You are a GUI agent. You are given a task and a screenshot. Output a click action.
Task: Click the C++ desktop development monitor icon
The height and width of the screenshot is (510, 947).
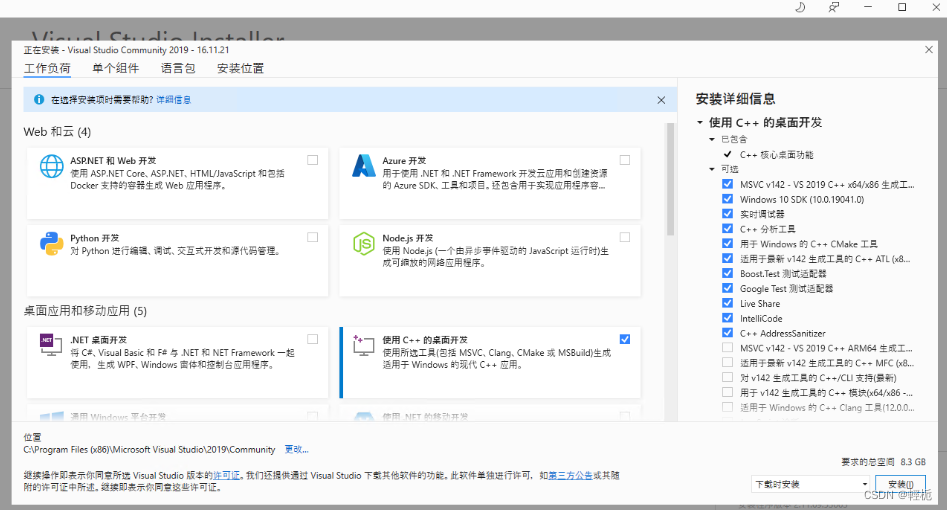364,345
